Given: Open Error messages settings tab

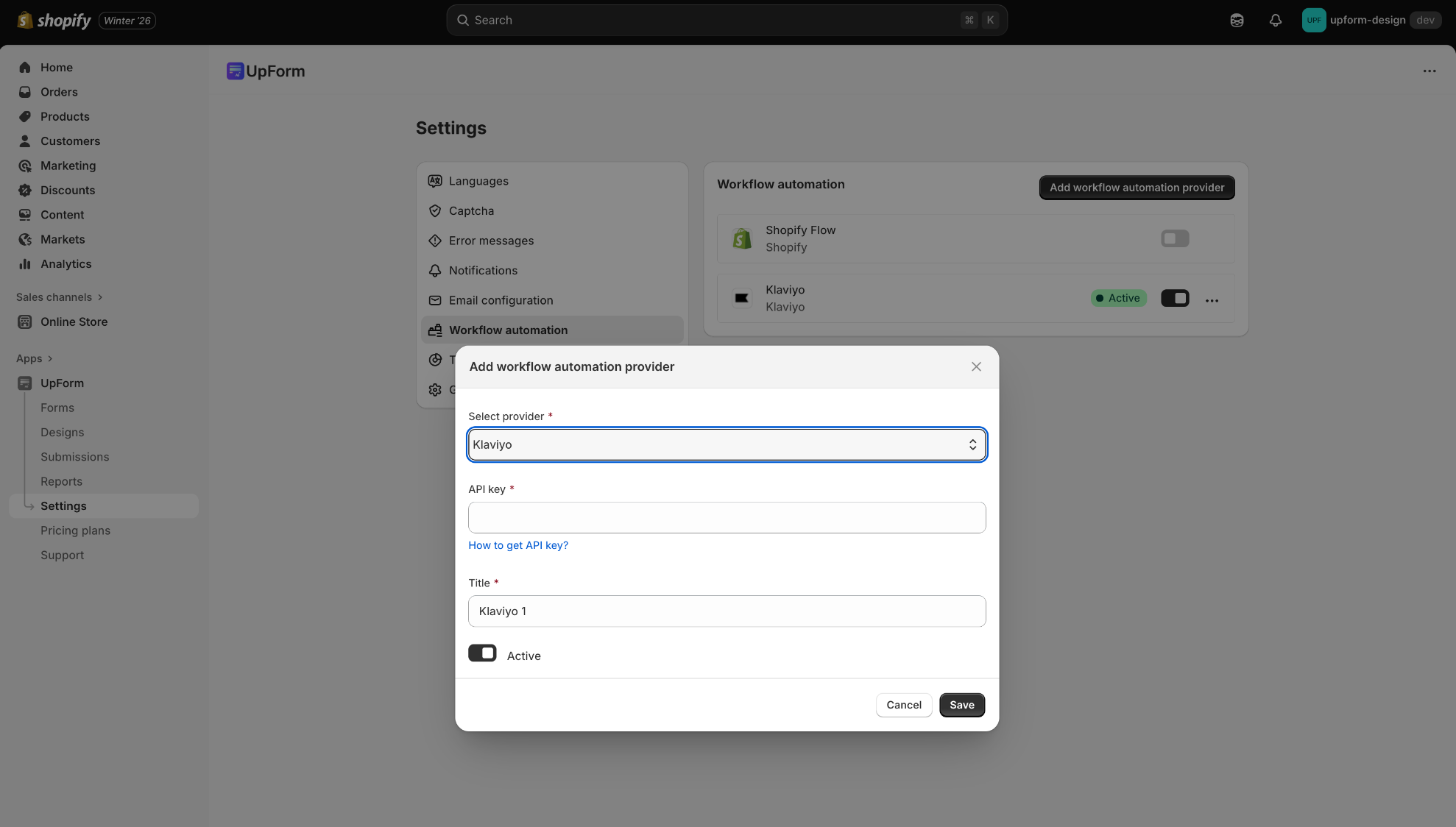Looking at the screenshot, I should point(552,241).
